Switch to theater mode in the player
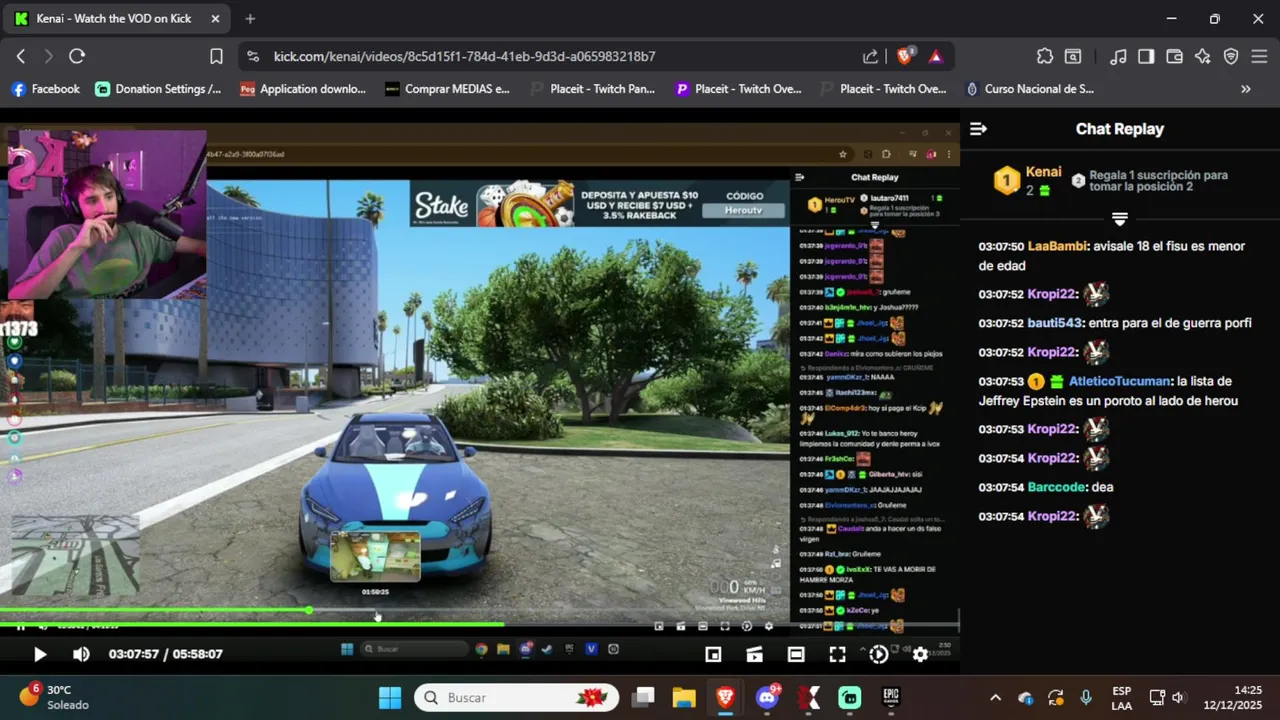The height and width of the screenshot is (720, 1280). click(796, 654)
